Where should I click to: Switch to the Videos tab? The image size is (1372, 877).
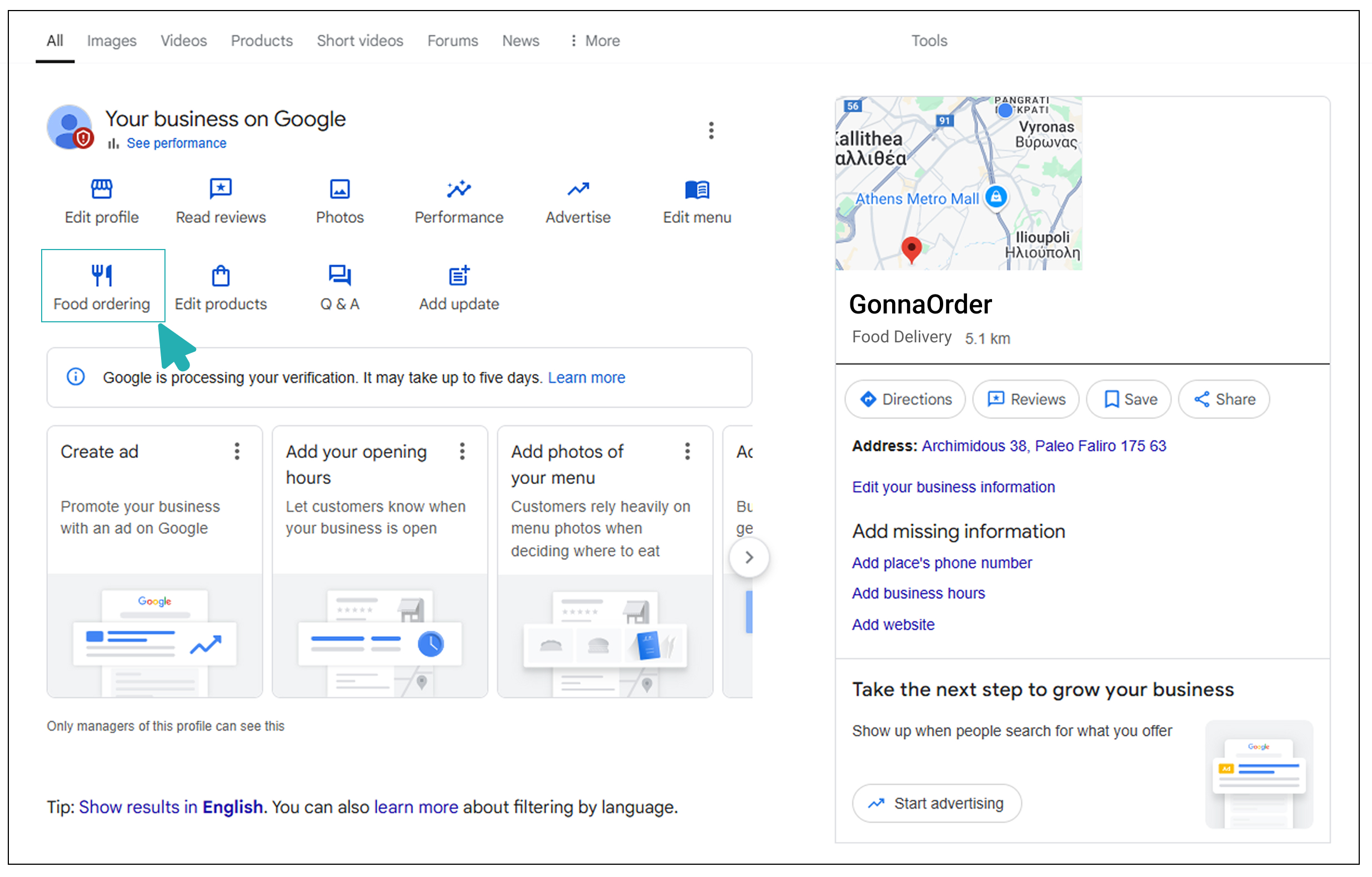pos(183,41)
